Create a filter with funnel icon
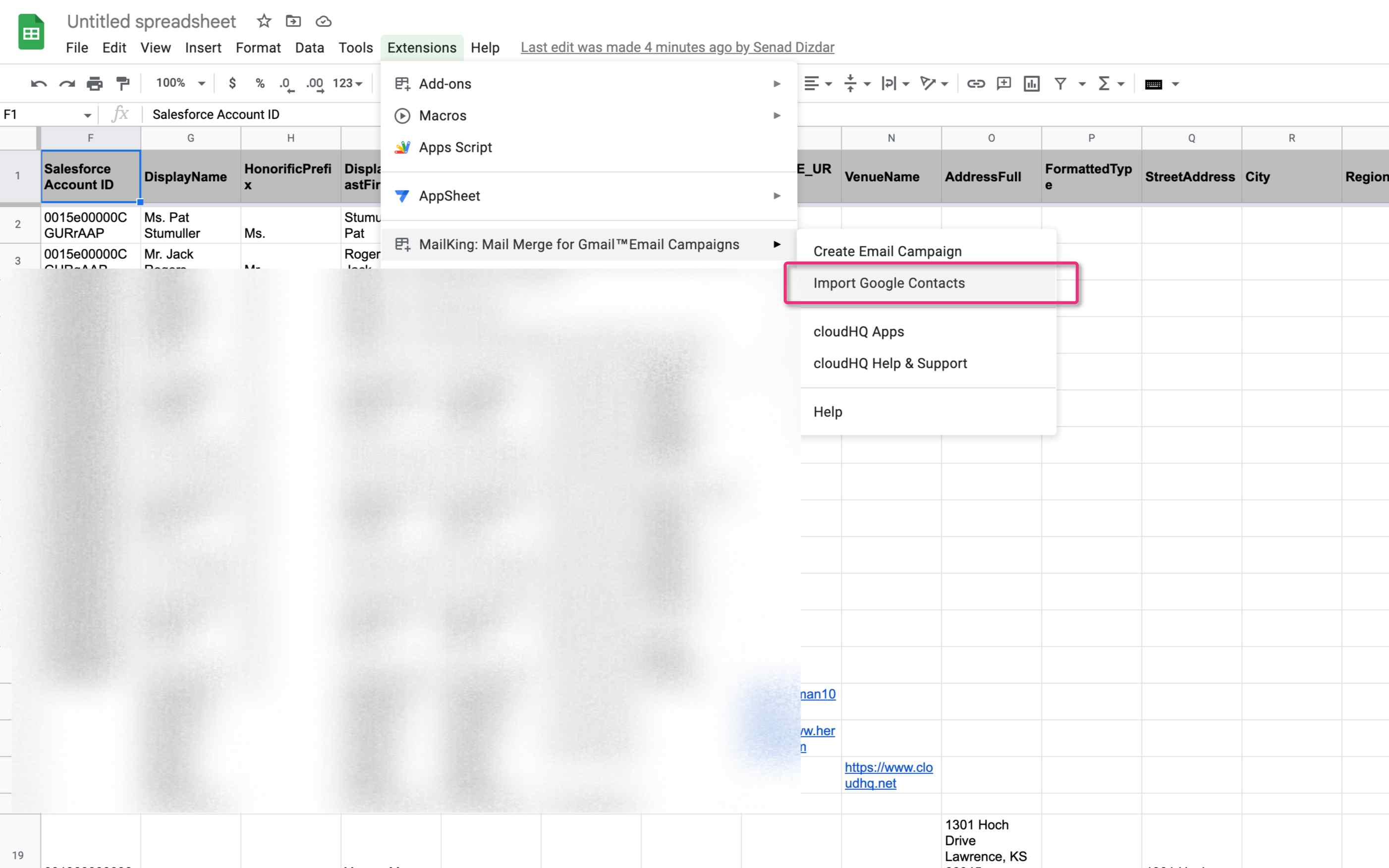 [x=1060, y=84]
